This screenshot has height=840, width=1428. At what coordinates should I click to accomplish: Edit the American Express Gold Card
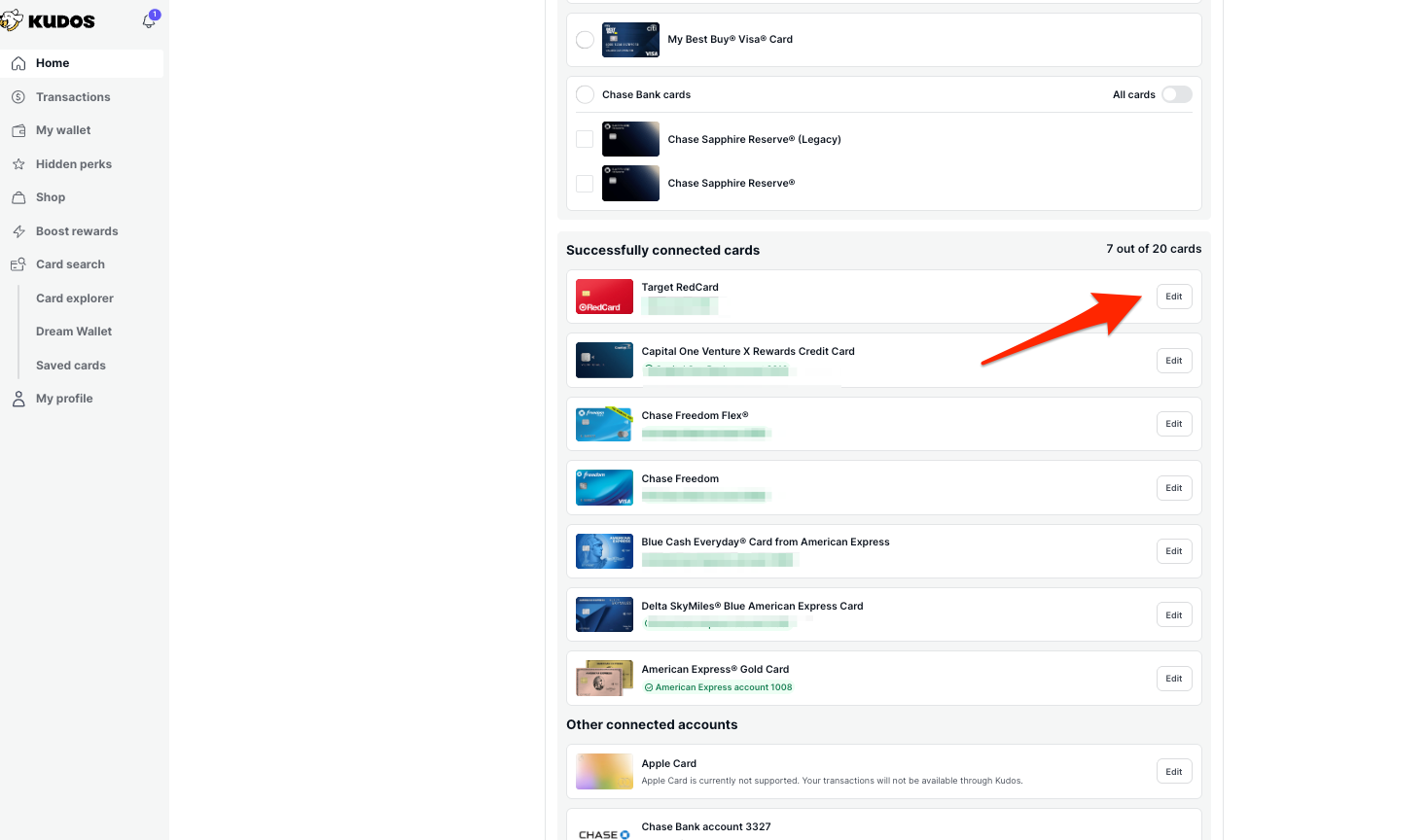(x=1174, y=679)
